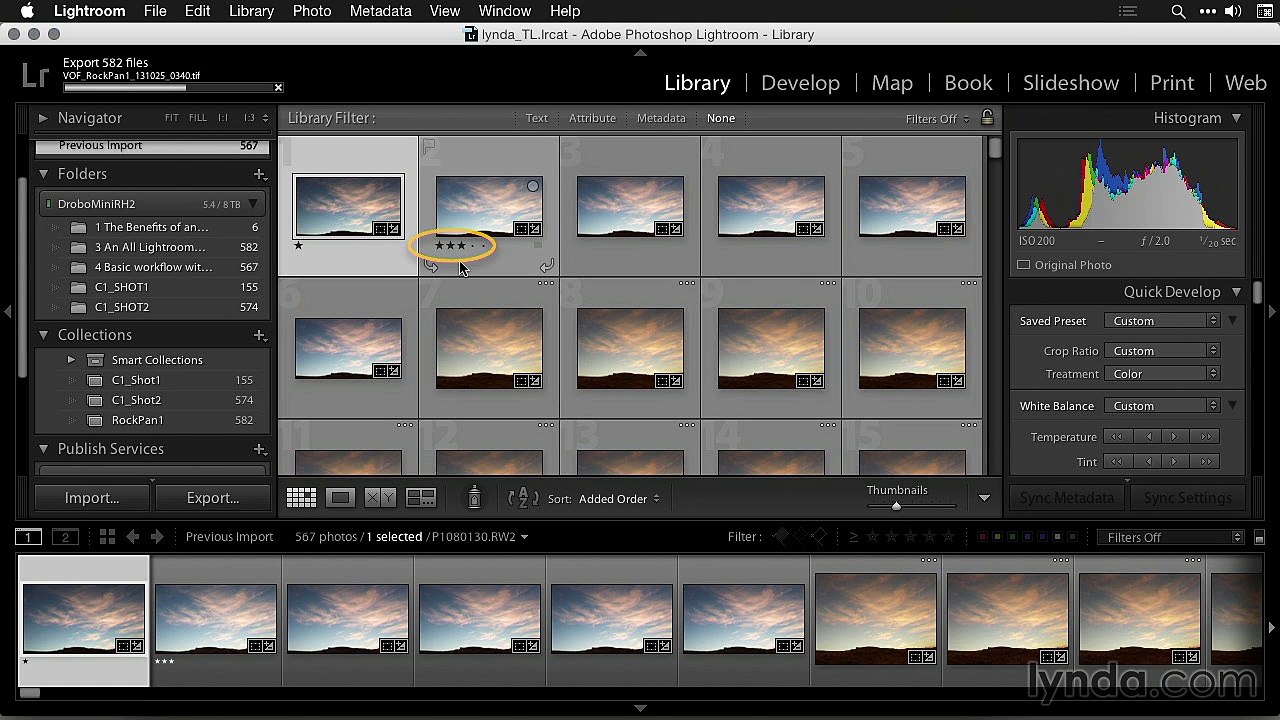The width and height of the screenshot is (1280, 720).
Task: Open the Photo menu
Action: pos(312,11)
